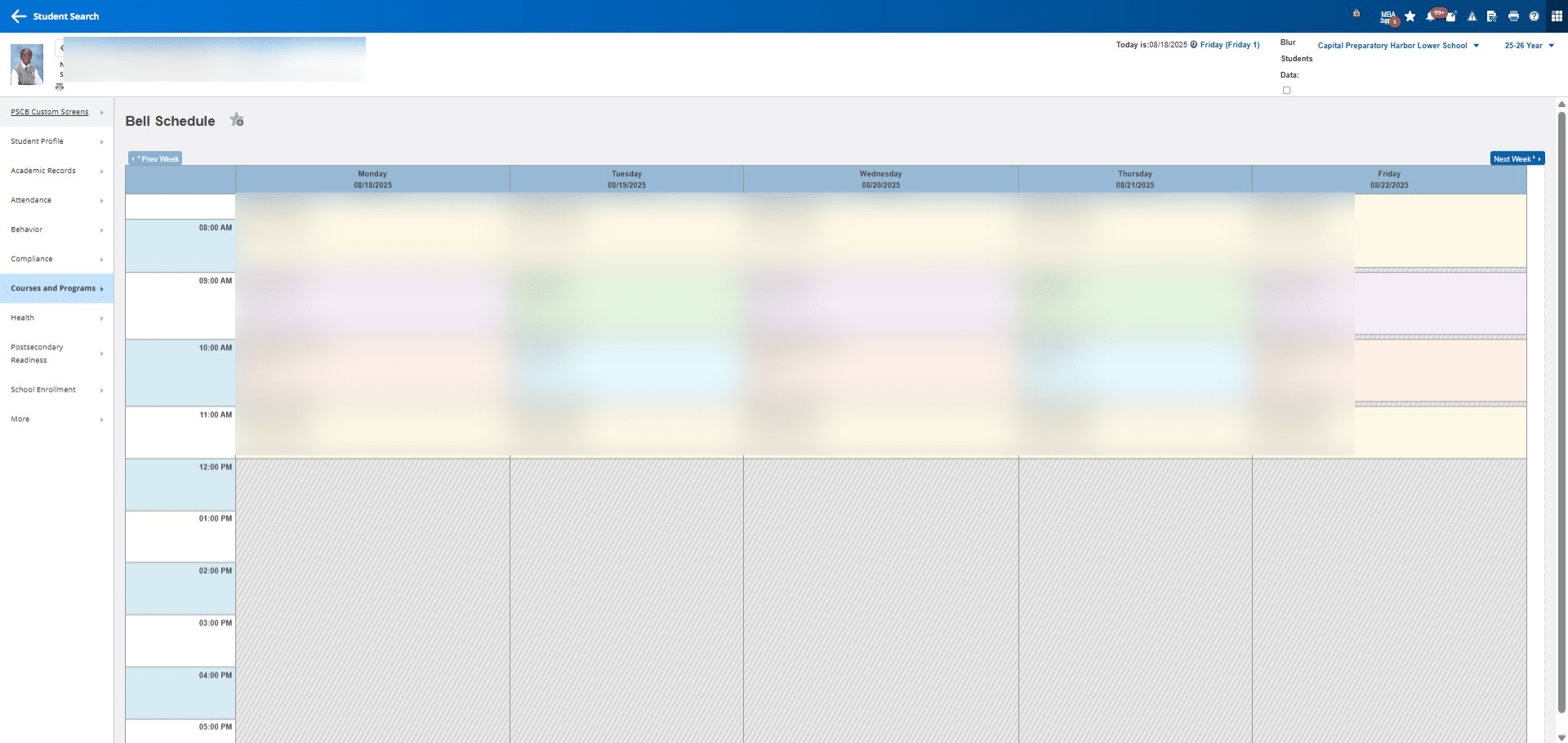Open favorites star in the top bar
The height and width of the screenshot is (743, 1568).
(1410, 16)
